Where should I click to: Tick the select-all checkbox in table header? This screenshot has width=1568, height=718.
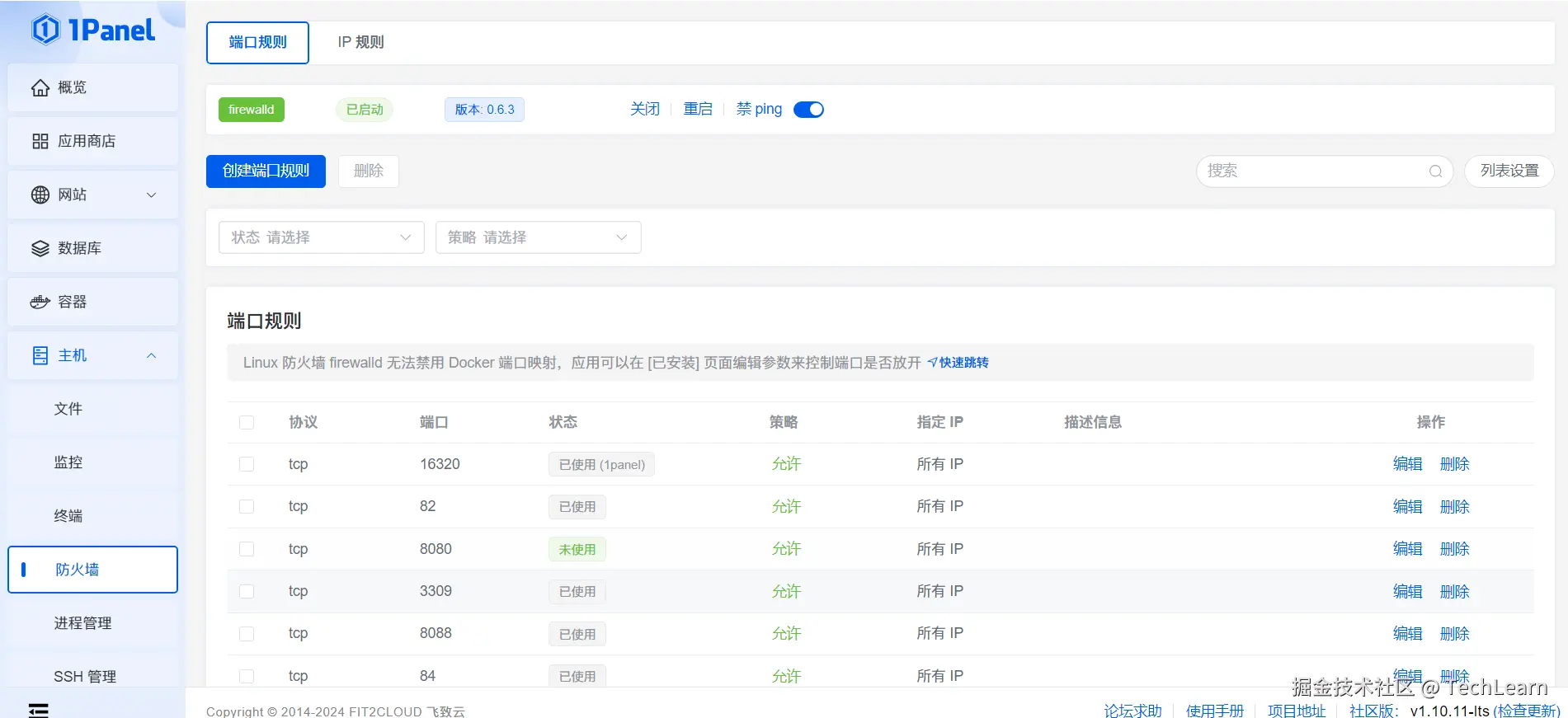[x=247, y=422]
